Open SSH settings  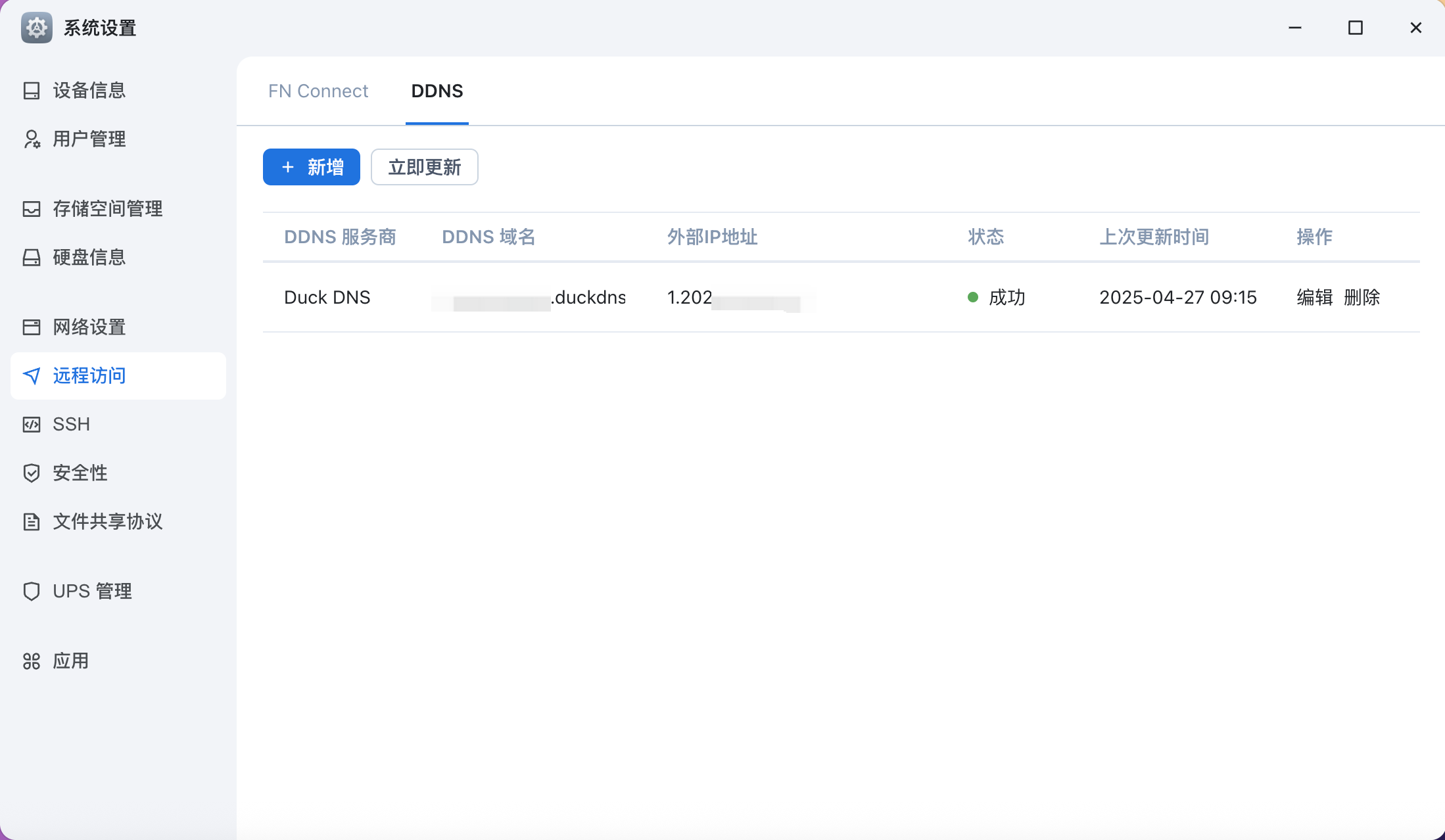point(118,425)
